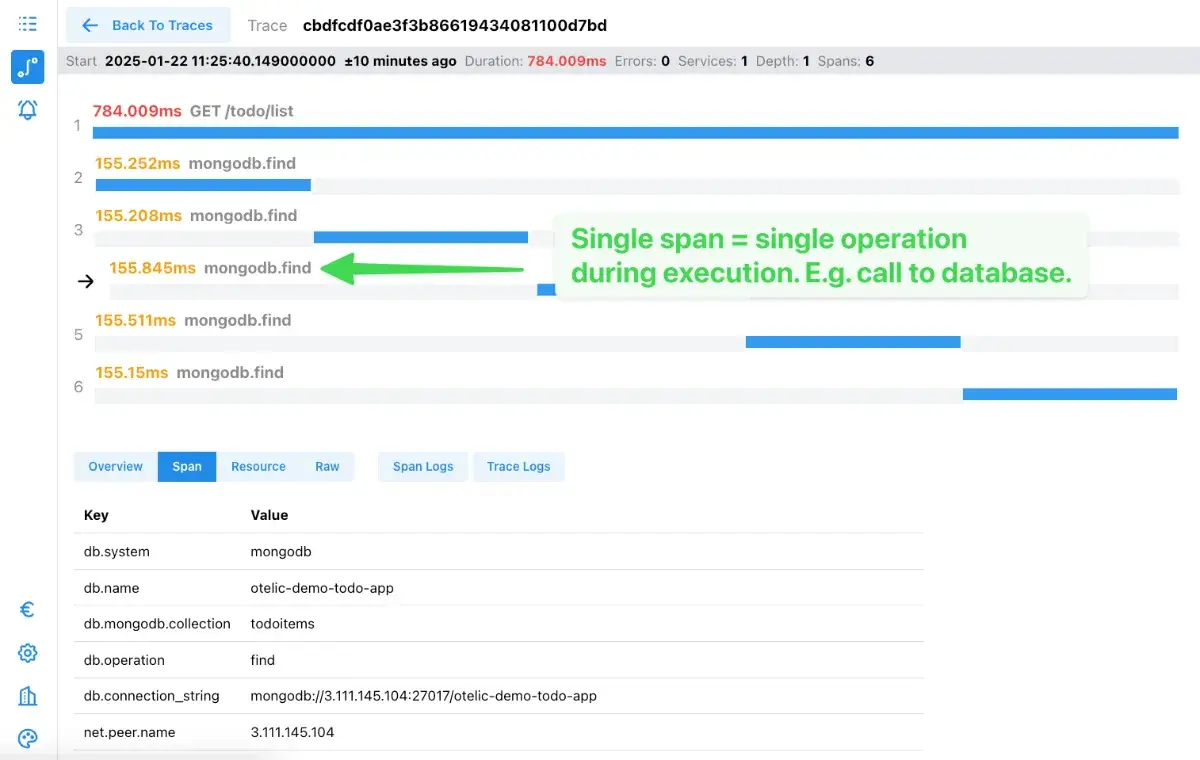The height and width of the screenshot is (760, 1200).
Task: Click the Trace Logs button
Action: 518,467
